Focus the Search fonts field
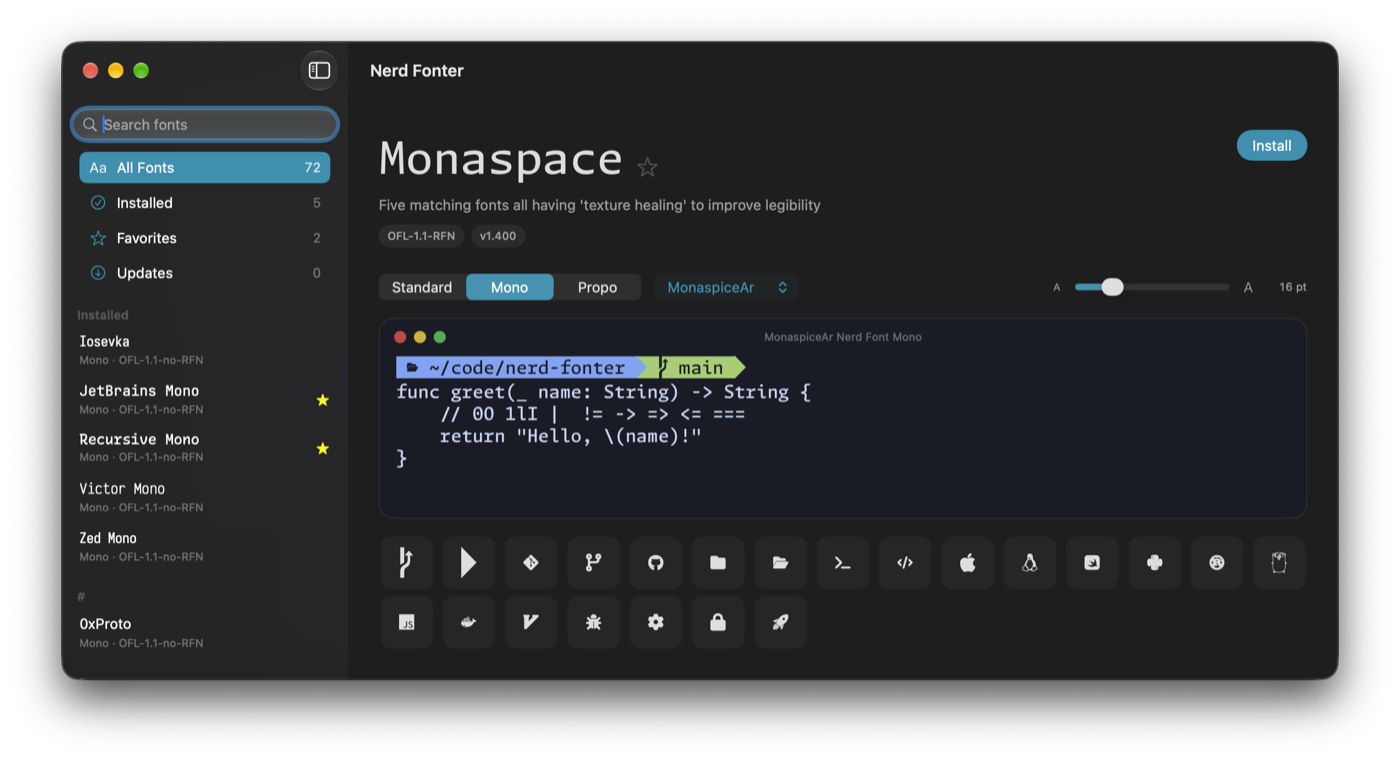 pos(205,125)
